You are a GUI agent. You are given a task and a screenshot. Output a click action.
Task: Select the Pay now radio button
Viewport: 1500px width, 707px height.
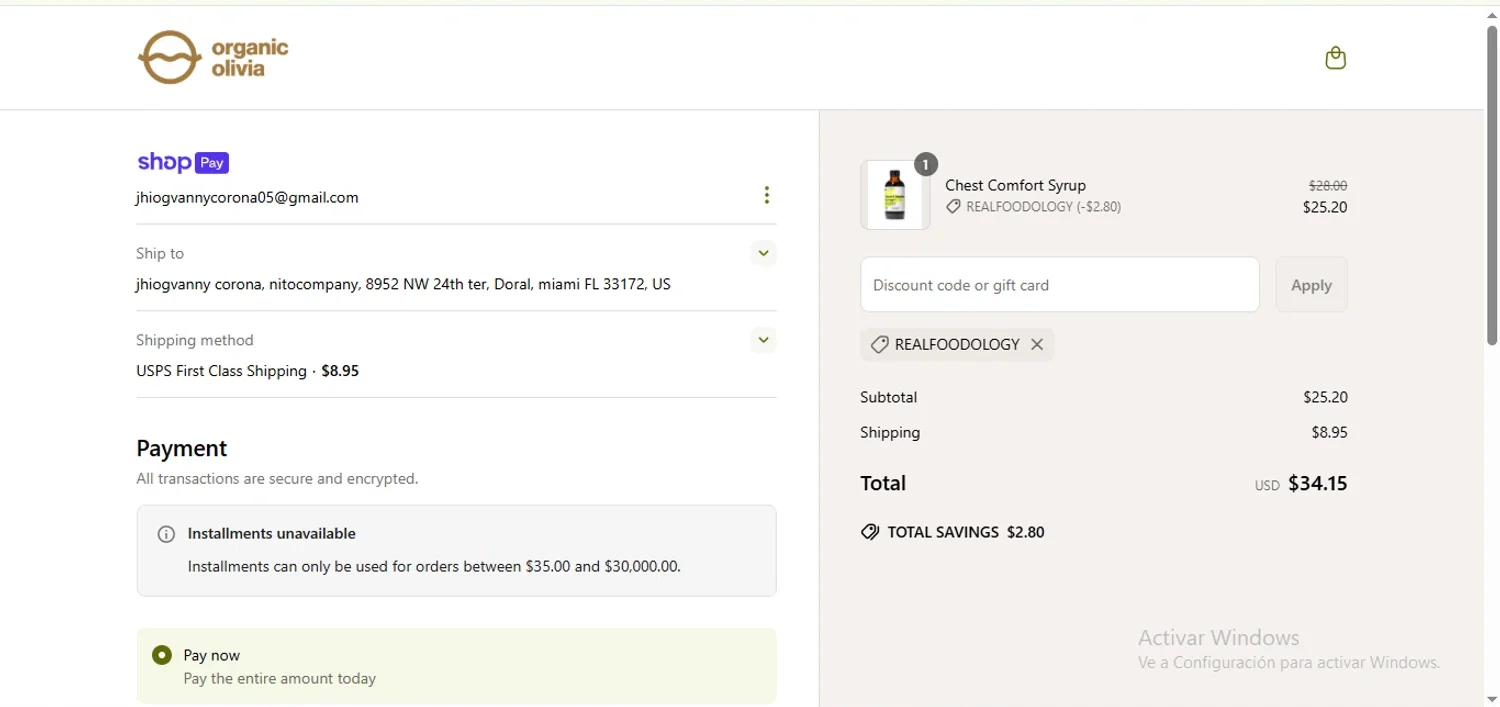[x=162, y=655]
